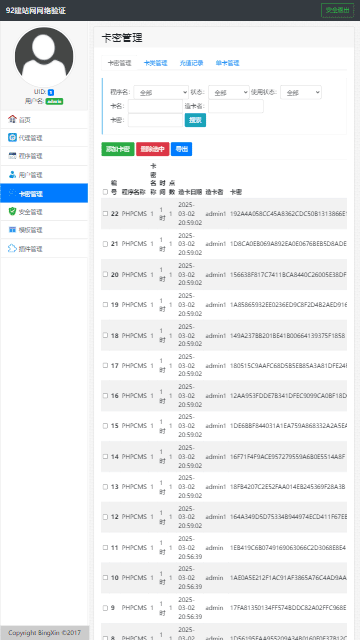Click the icon beside 卡密管理 in sidebar
The width and height of the screenshot is (360, 640).
click(x=13, y=193)
